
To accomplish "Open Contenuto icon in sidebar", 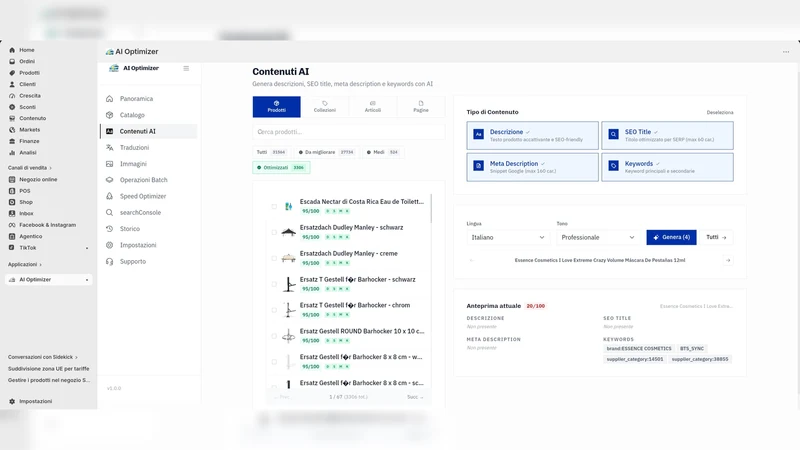I will [x=12, y=118].
